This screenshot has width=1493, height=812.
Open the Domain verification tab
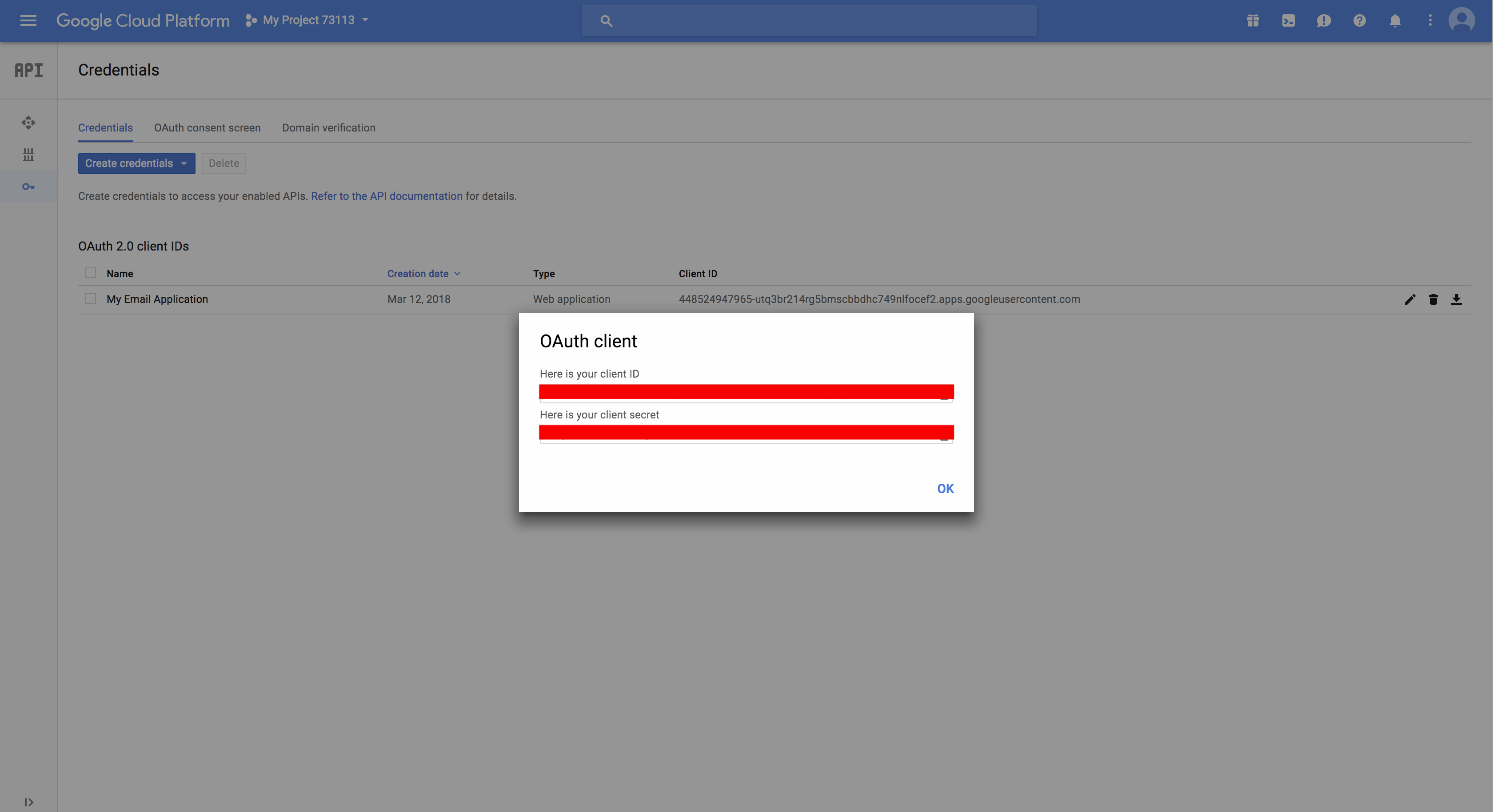tap(328, 128)
